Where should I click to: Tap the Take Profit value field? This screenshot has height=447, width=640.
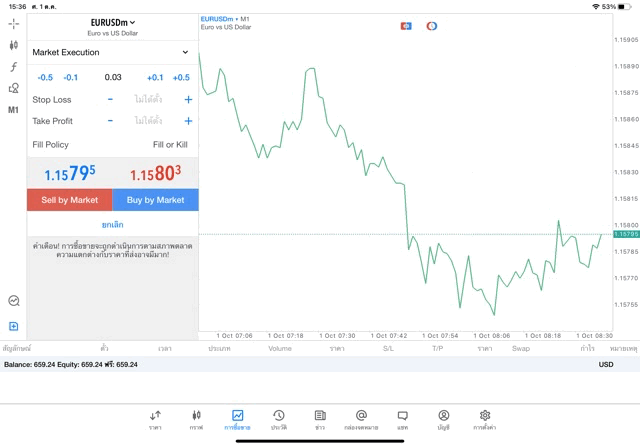pos(149,120)
